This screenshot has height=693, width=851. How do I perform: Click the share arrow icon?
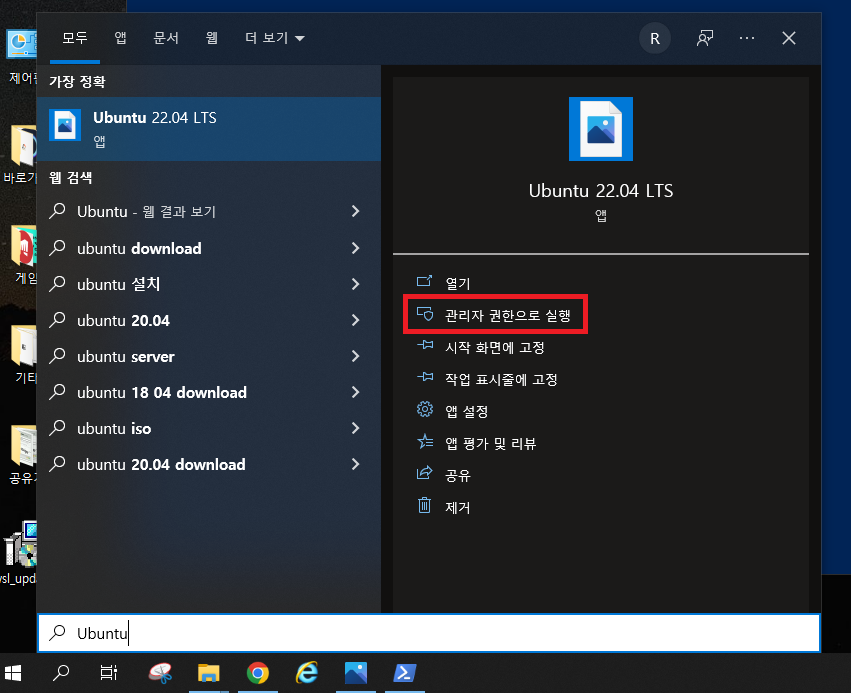(424, 473)
